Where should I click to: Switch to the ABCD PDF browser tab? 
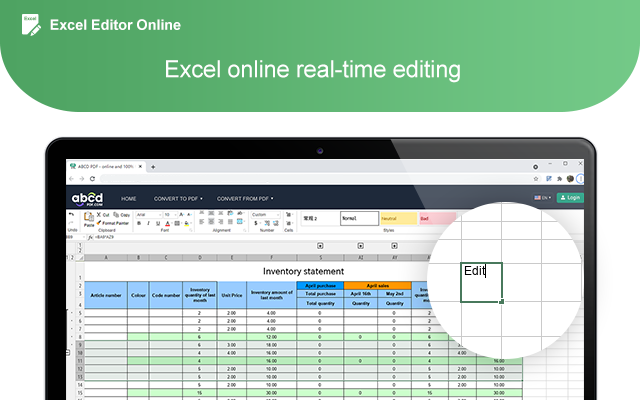click(105, 167)
